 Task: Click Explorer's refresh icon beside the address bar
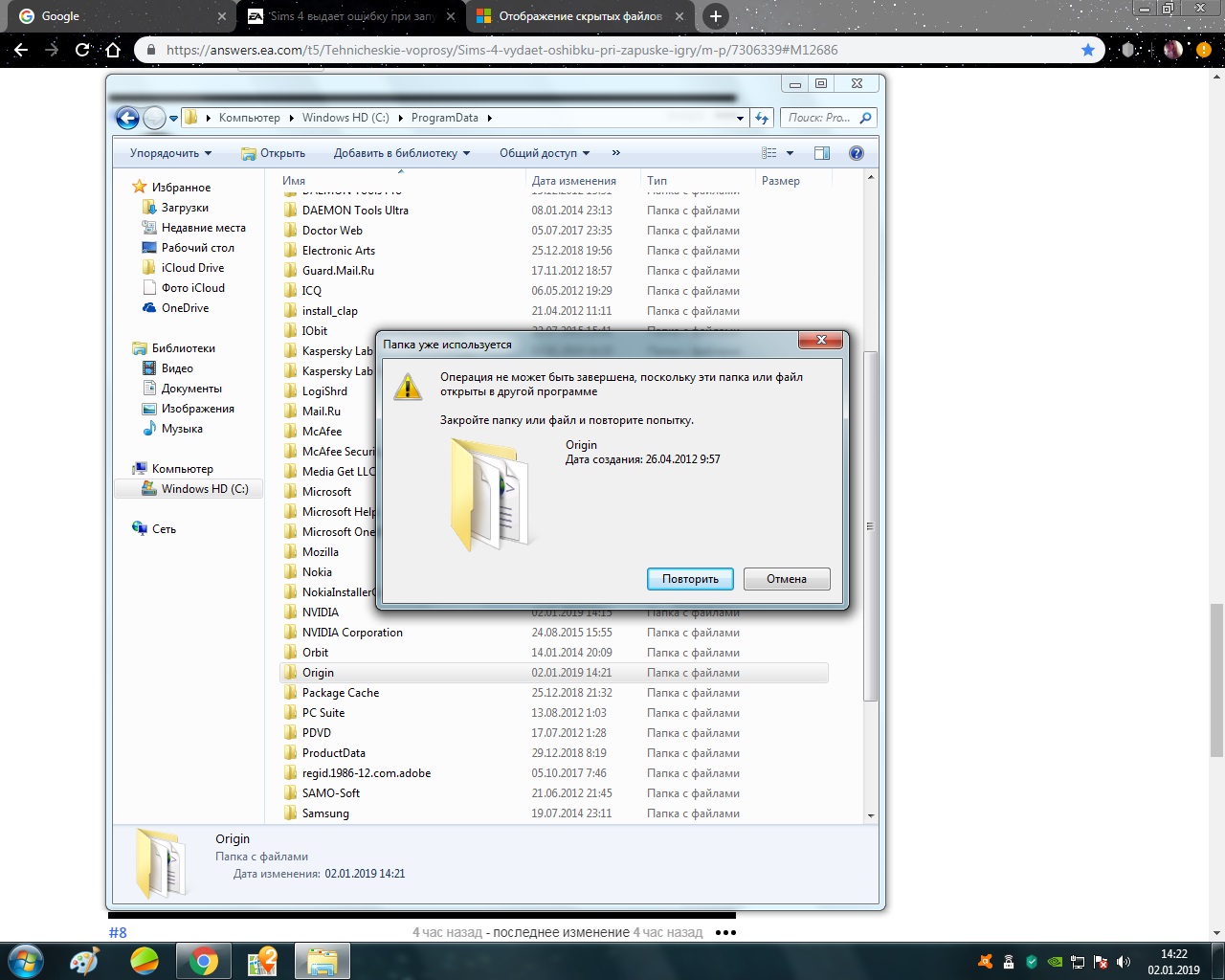pos(762,118)
